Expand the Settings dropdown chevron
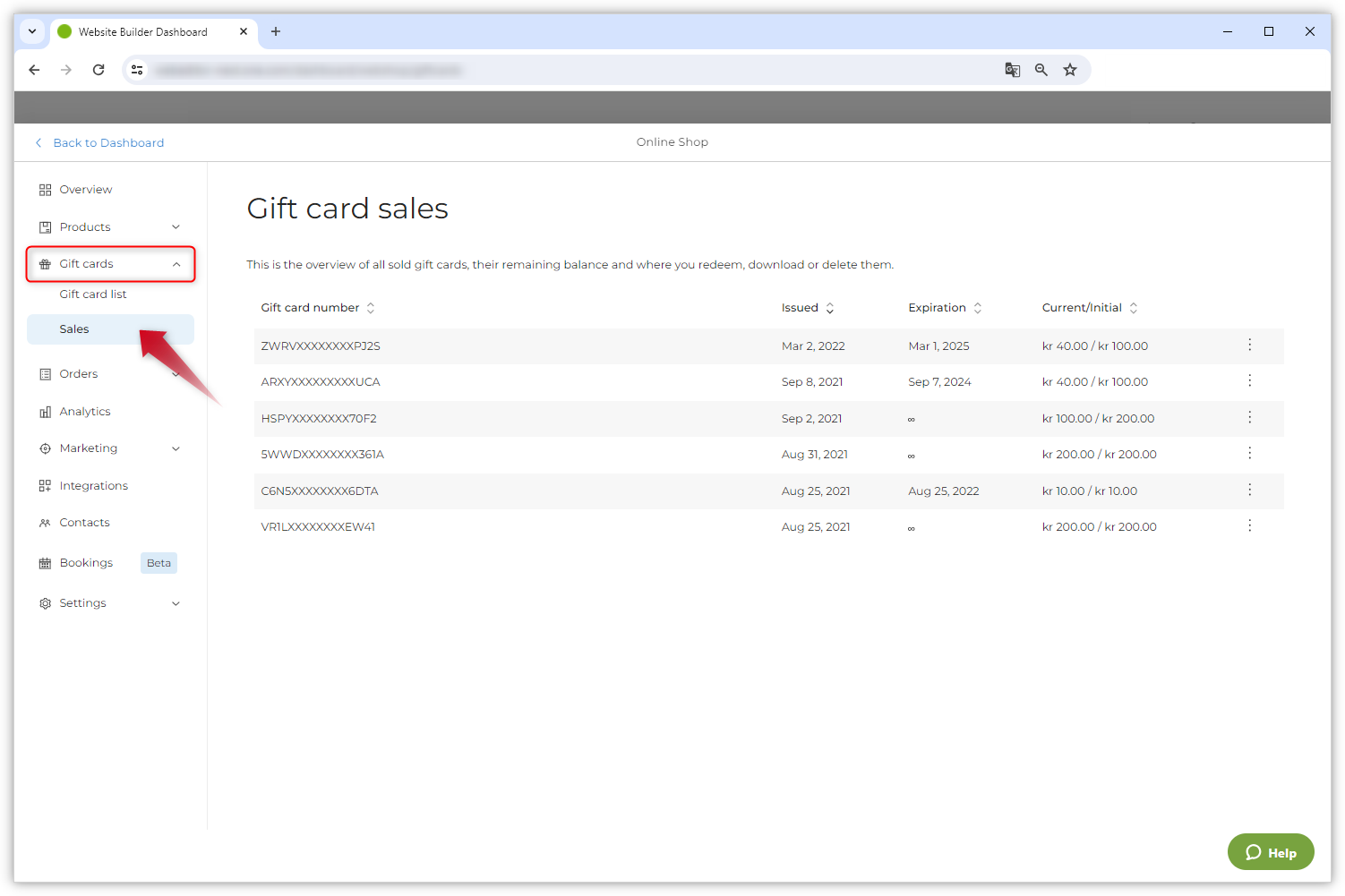1345x896 pixels. pos(176,602)
